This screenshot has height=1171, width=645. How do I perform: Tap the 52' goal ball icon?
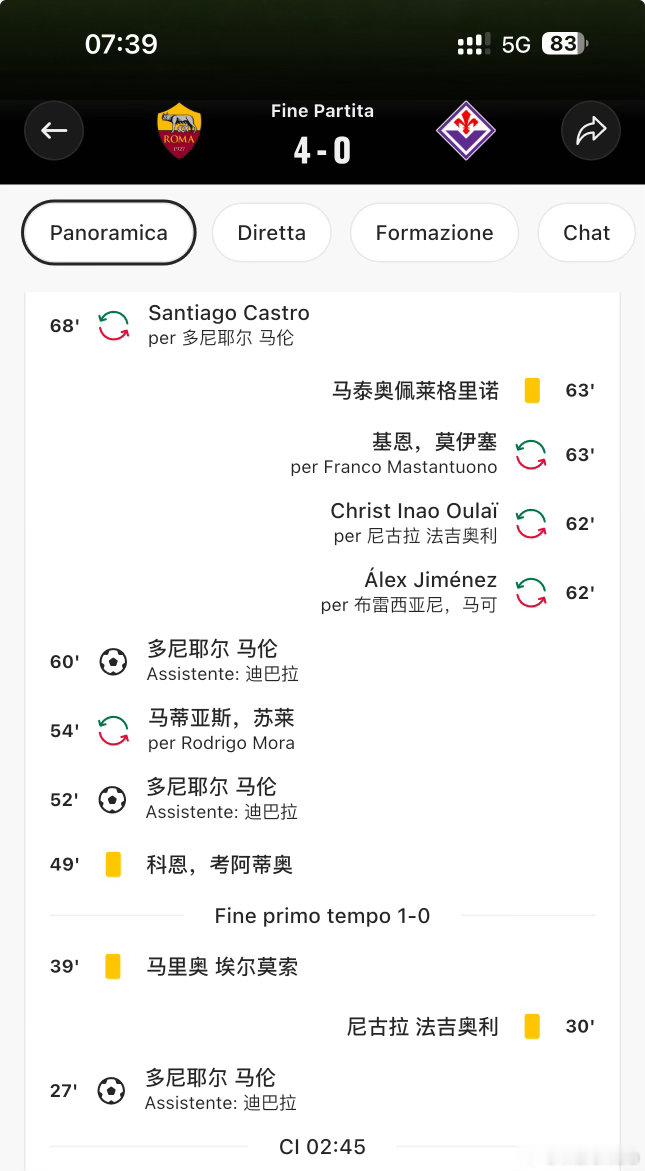tap(112, 800)
